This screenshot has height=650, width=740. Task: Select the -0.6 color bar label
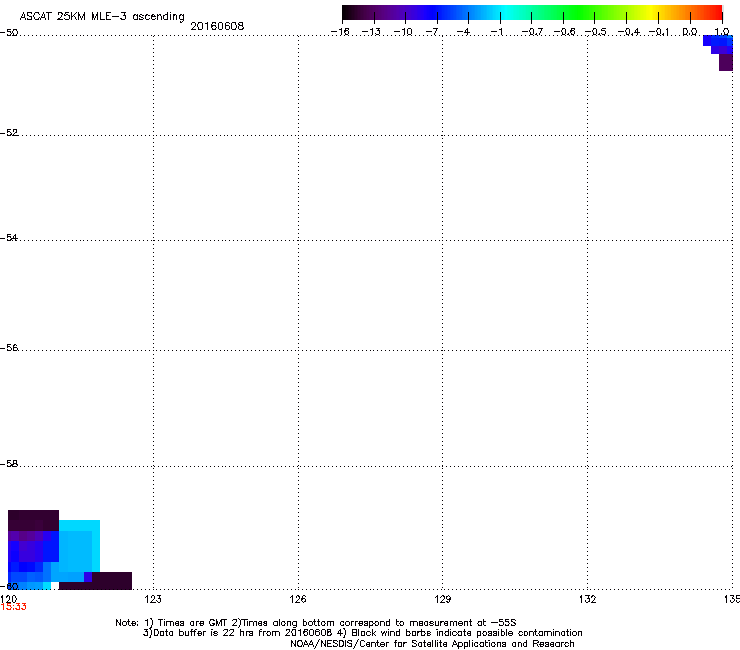point(563,32)
